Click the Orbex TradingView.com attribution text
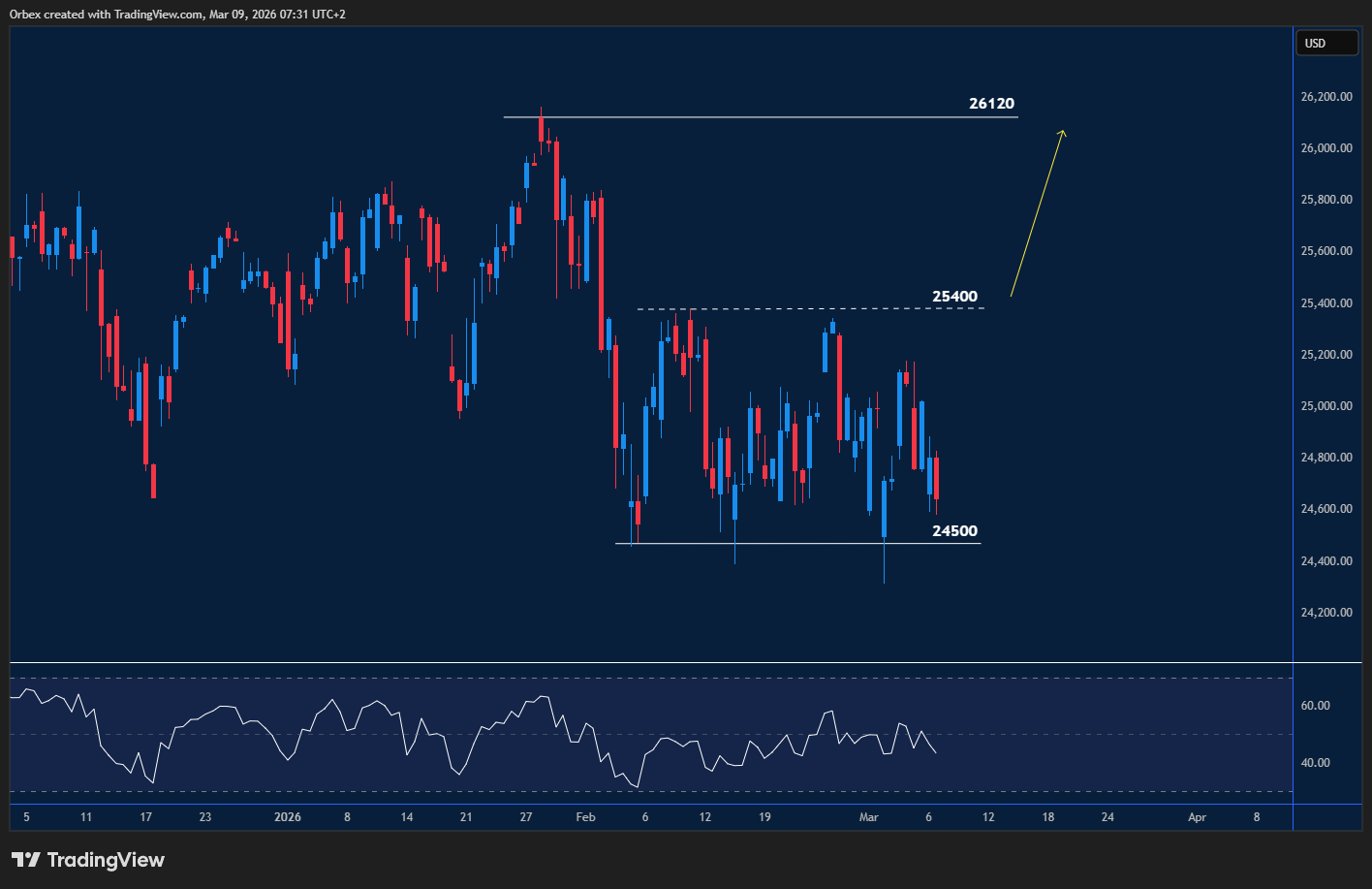Image resolution: width=1372 pixels, height=889 pixels. 177,14
